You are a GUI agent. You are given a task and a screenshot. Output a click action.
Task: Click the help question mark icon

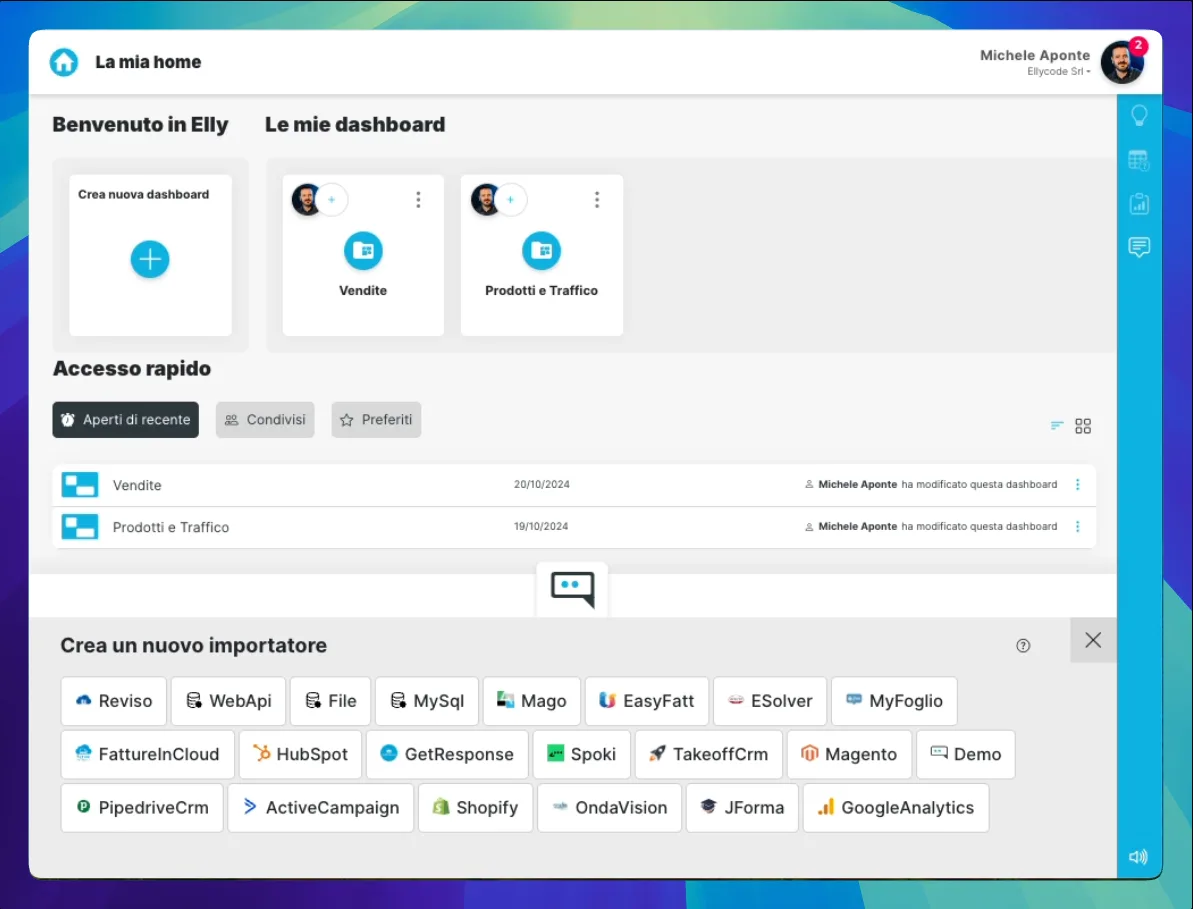[1023, 646]
